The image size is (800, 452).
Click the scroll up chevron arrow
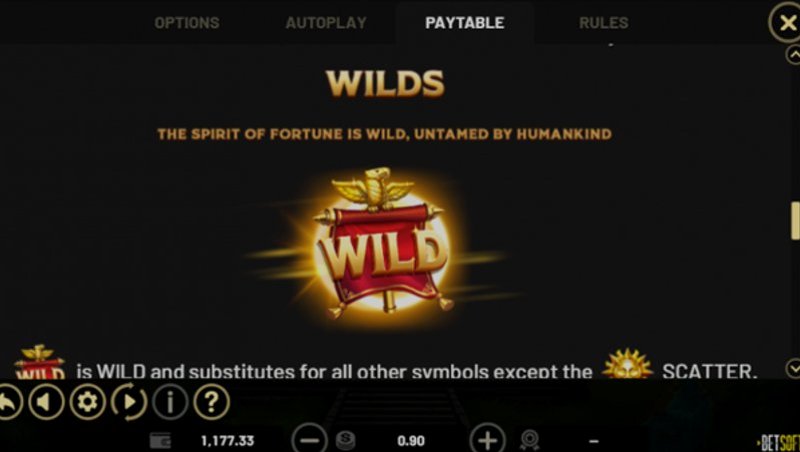pos(793,54)
